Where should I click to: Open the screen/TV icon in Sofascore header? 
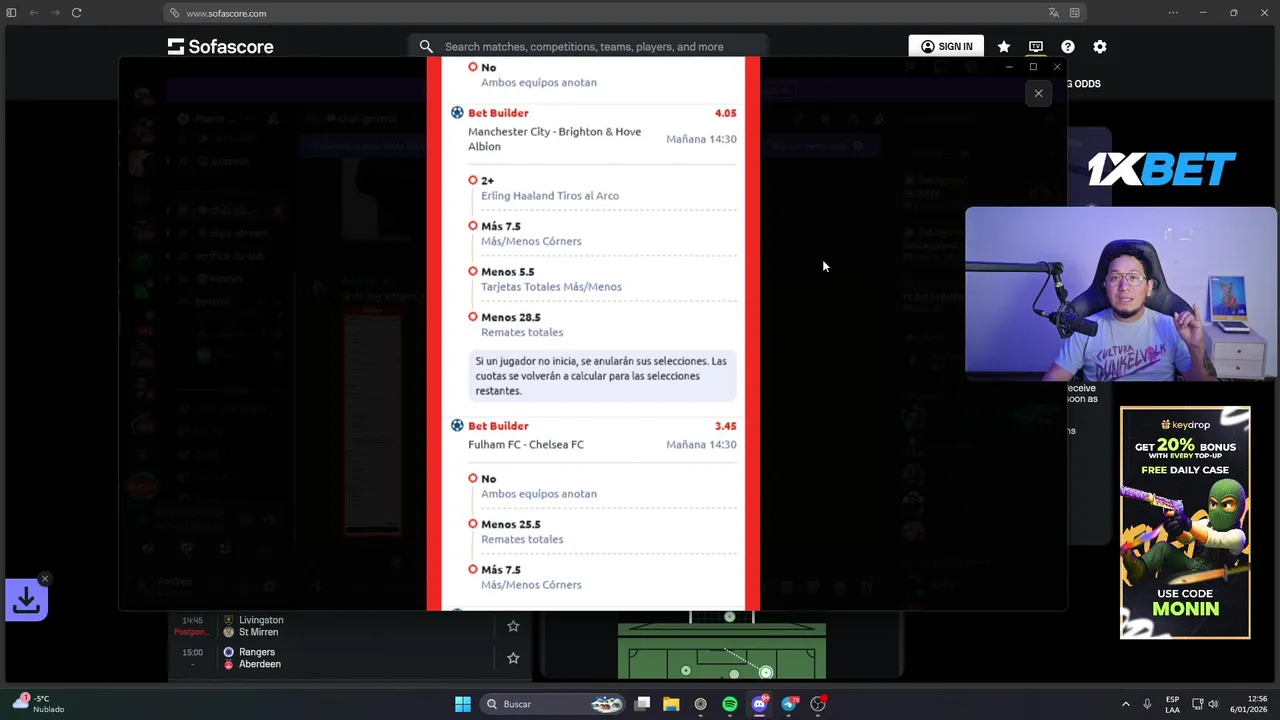1036,47
